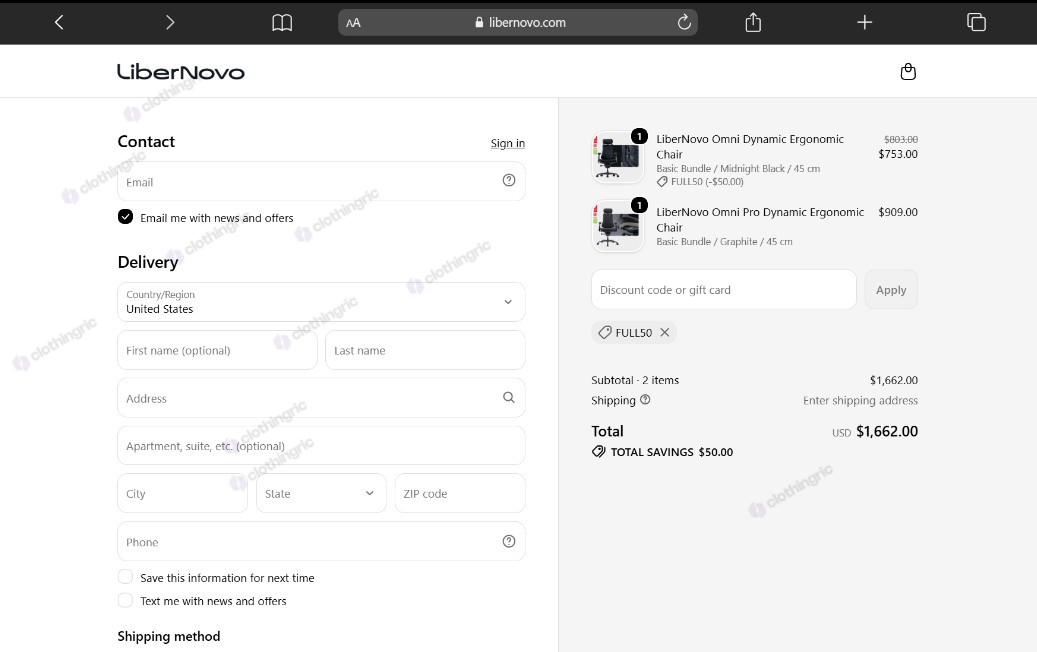
Task: Click the LiberNovo logo
Action: (181, 71)
